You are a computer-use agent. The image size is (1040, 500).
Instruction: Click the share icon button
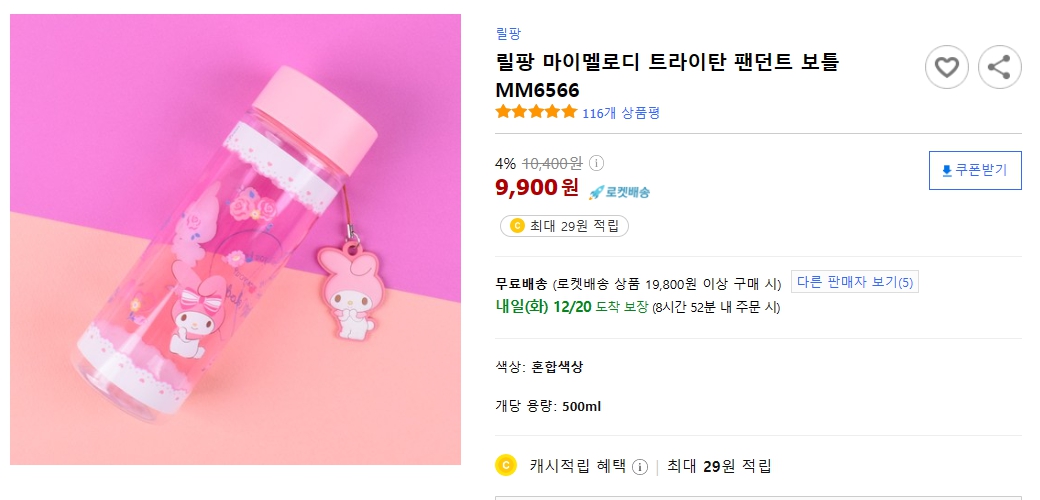(999, 67)
